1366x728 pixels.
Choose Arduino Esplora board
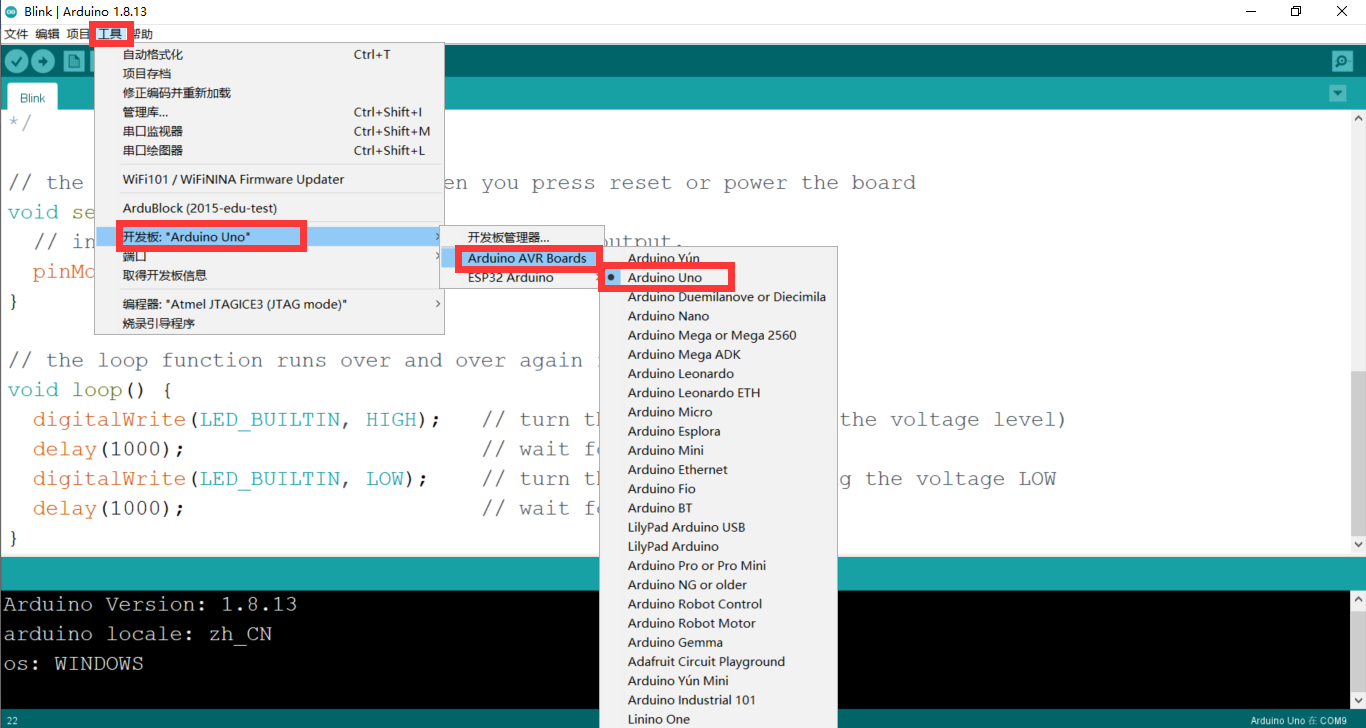[718, 431]
